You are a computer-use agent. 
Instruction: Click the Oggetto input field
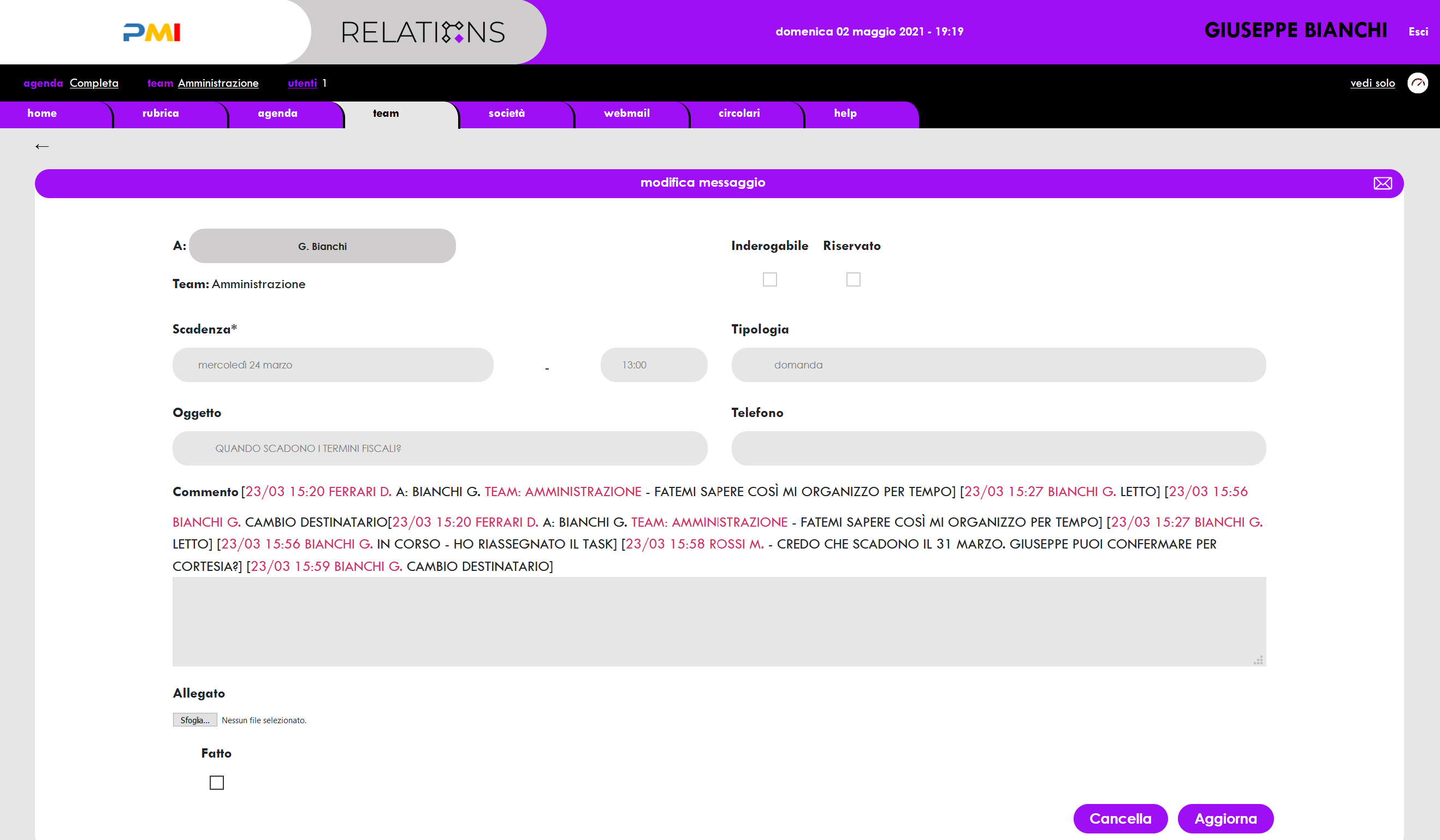coord(440,448)
